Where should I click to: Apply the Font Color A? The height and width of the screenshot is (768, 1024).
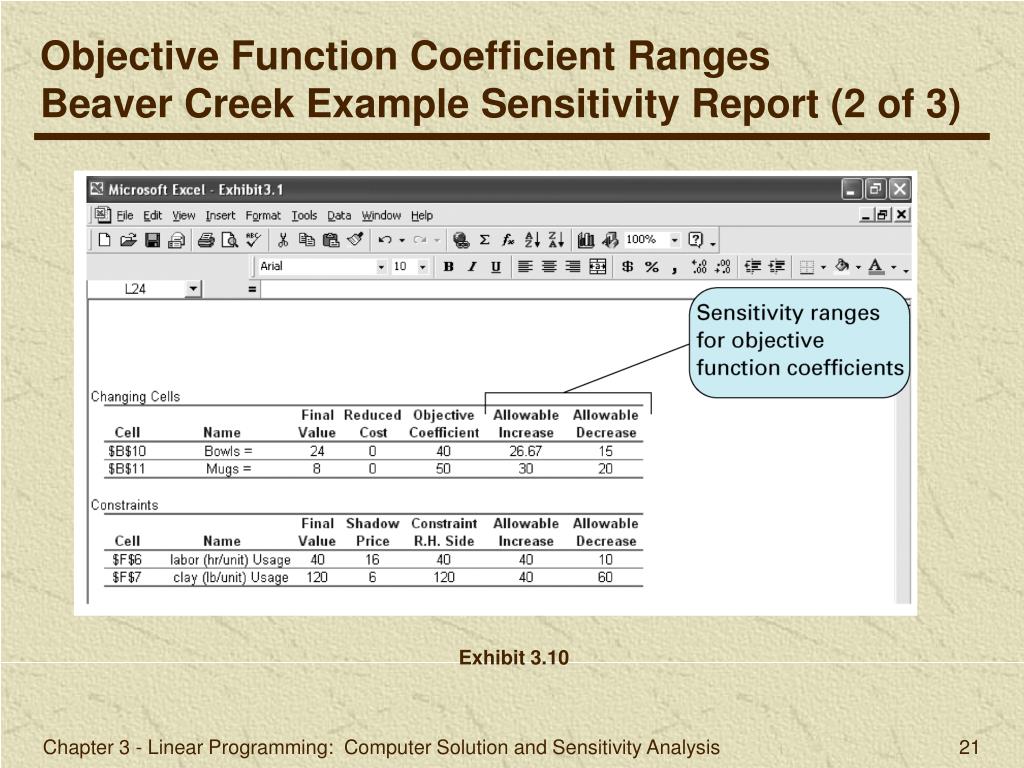click(x=876, y=266)
